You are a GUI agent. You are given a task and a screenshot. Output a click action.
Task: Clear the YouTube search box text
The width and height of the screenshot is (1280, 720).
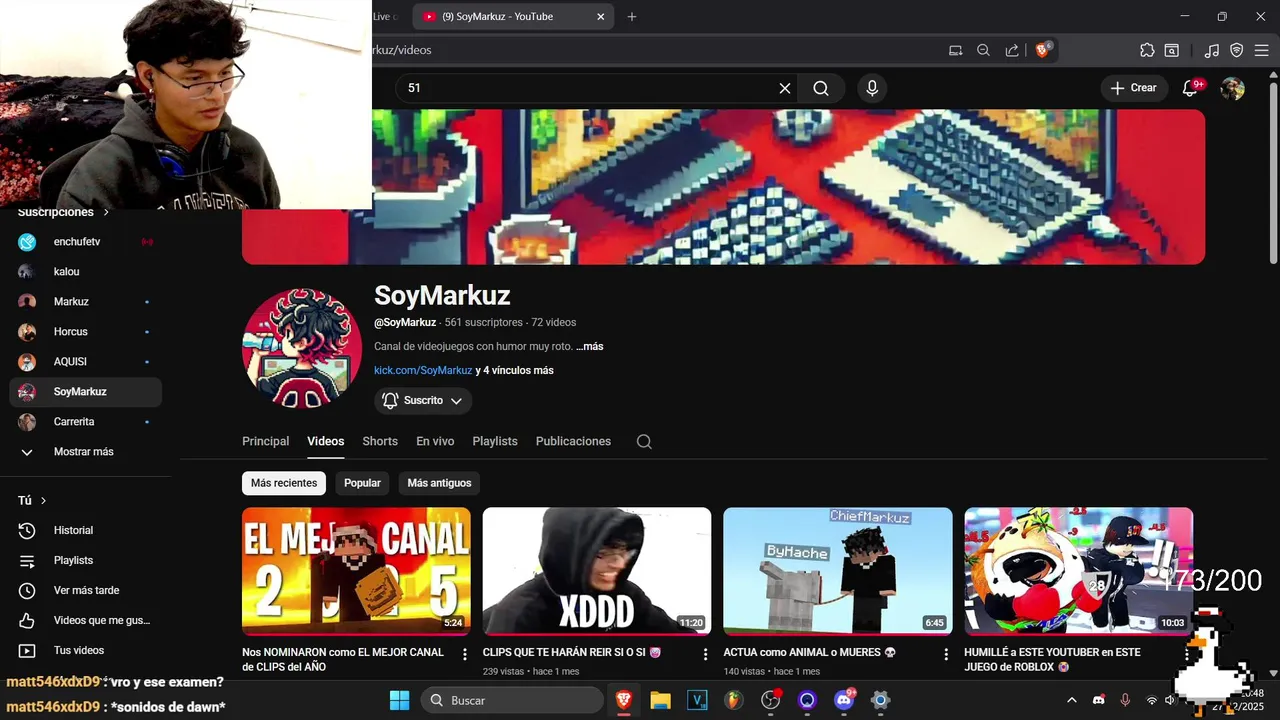[785, 88]
